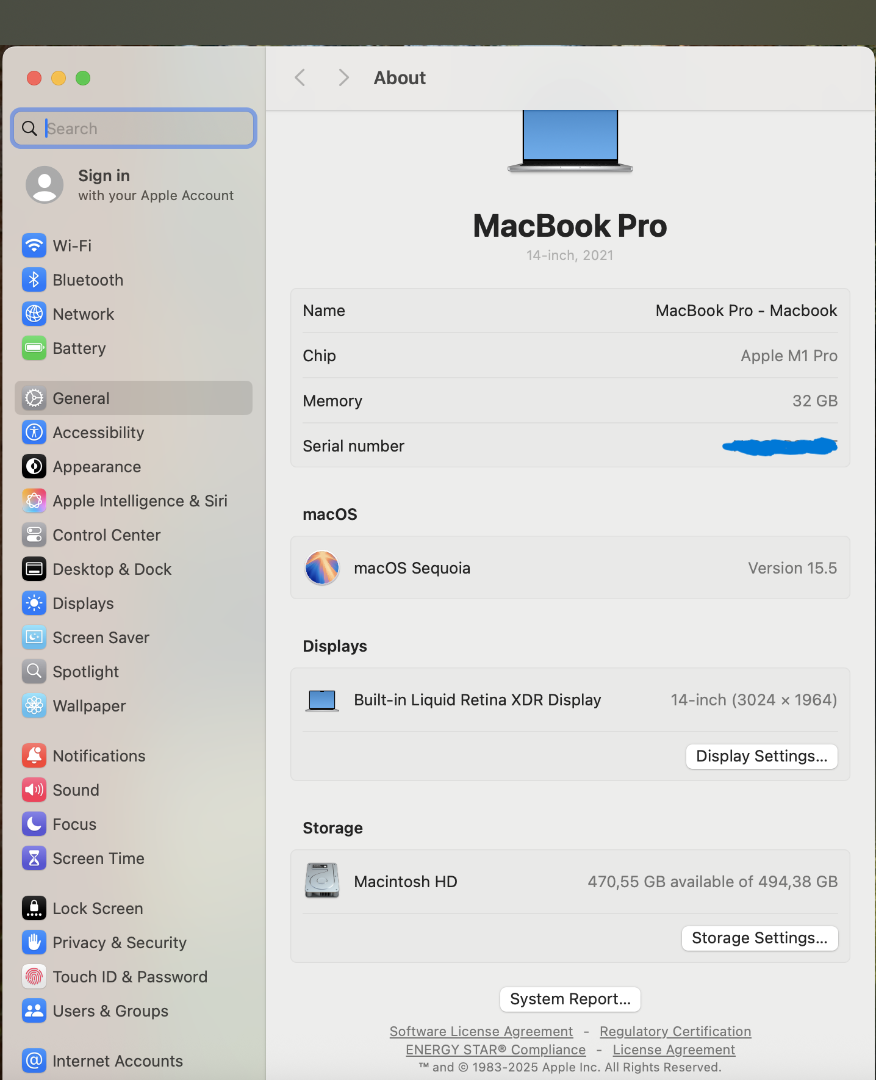The width and height of the screenshot is (876, 1080).
Task: Click the 14-inch (3024 × 1964) resolution text
Action: click(x=753, y=700)
